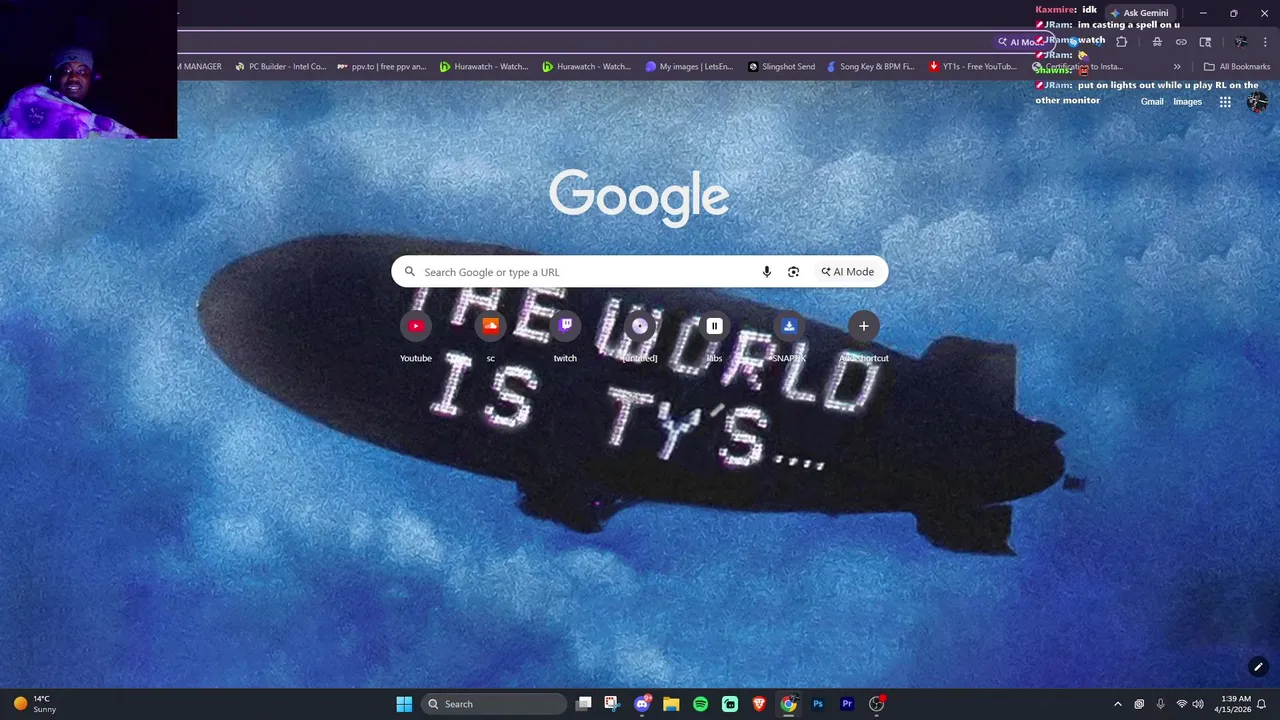This screenshot has height=720, width=1280.
Task: Open the Chrome three-dot menu
Action: point(1266,42)
